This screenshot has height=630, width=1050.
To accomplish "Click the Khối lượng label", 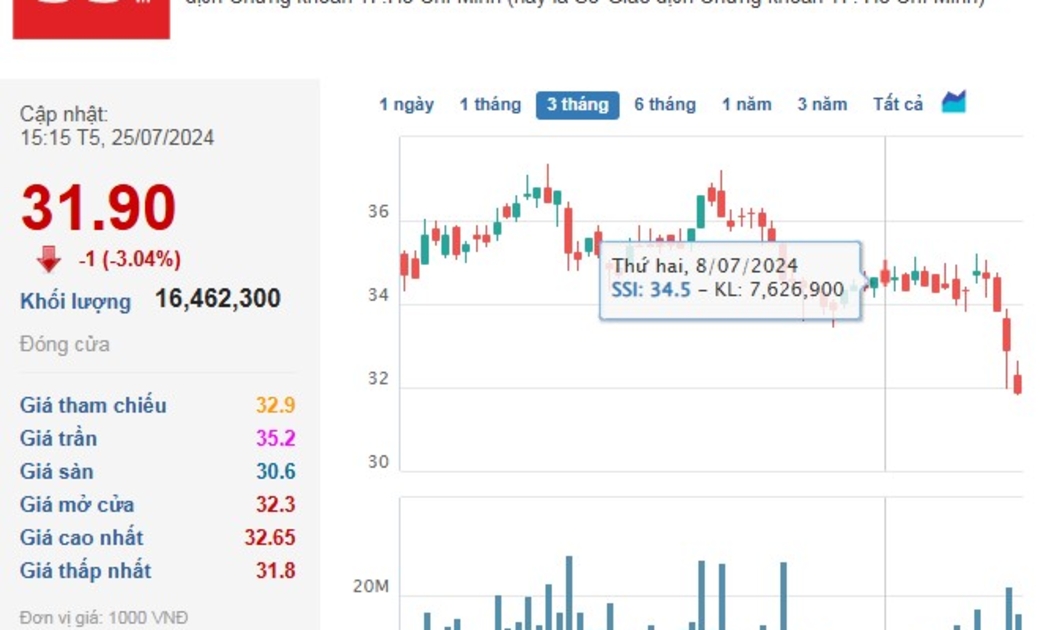I will 75,301.
